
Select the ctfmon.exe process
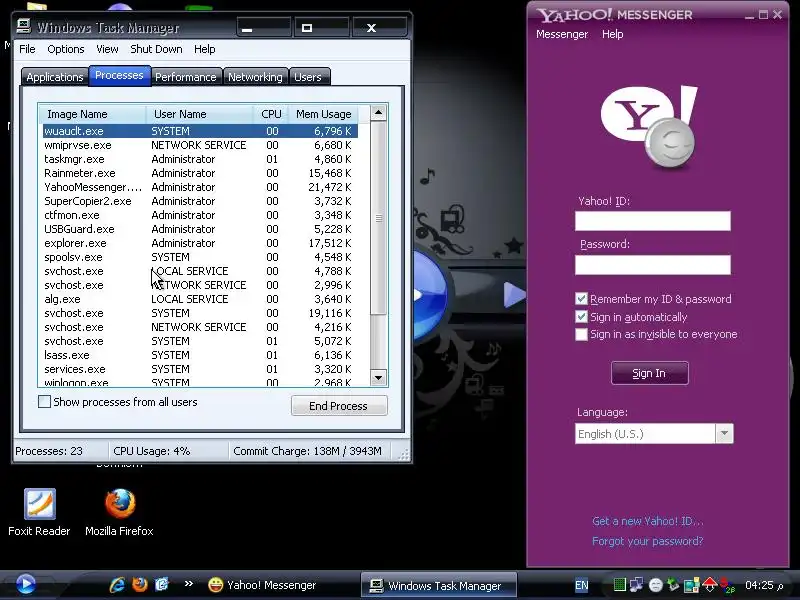pos(200,215)
